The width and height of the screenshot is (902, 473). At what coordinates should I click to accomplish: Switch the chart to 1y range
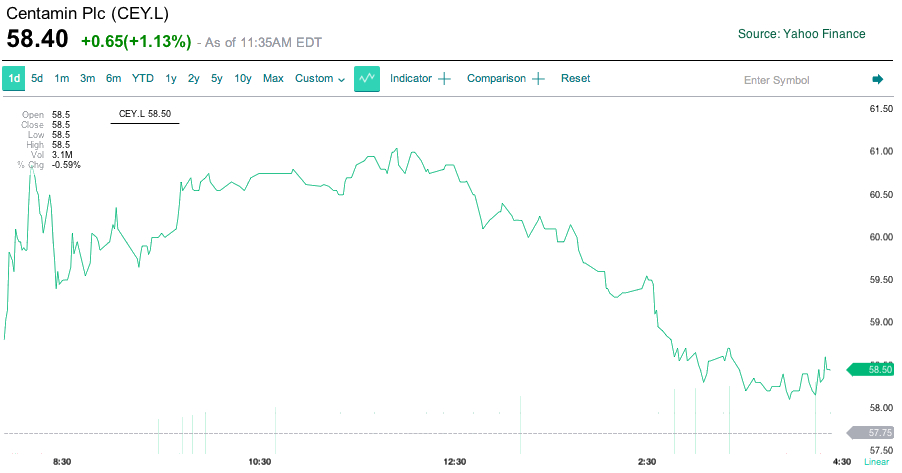(171, 79)
